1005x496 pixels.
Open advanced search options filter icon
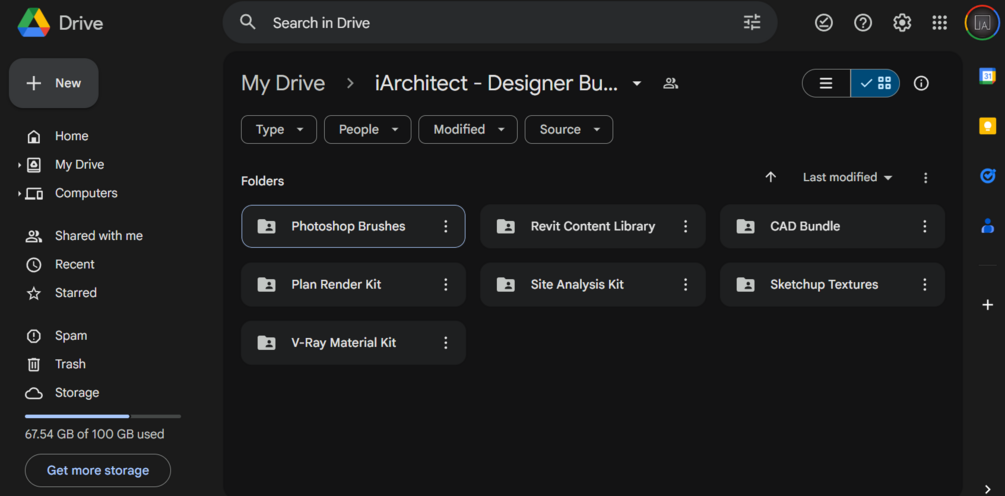pyautogui.click(x=752, y=22)
